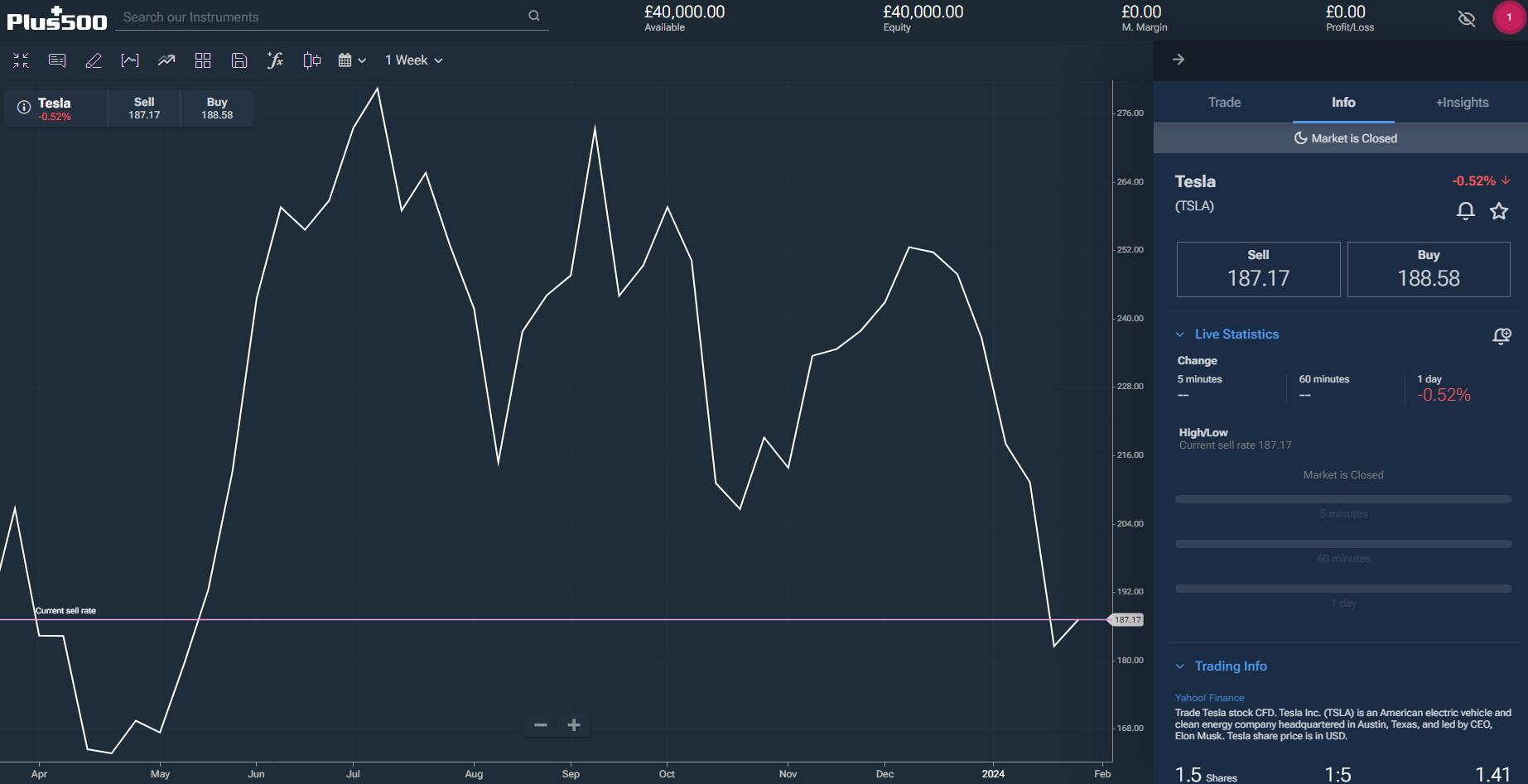1528x784 pixels.
Task: Open the chat or comments panel
Action: (56, 60)
